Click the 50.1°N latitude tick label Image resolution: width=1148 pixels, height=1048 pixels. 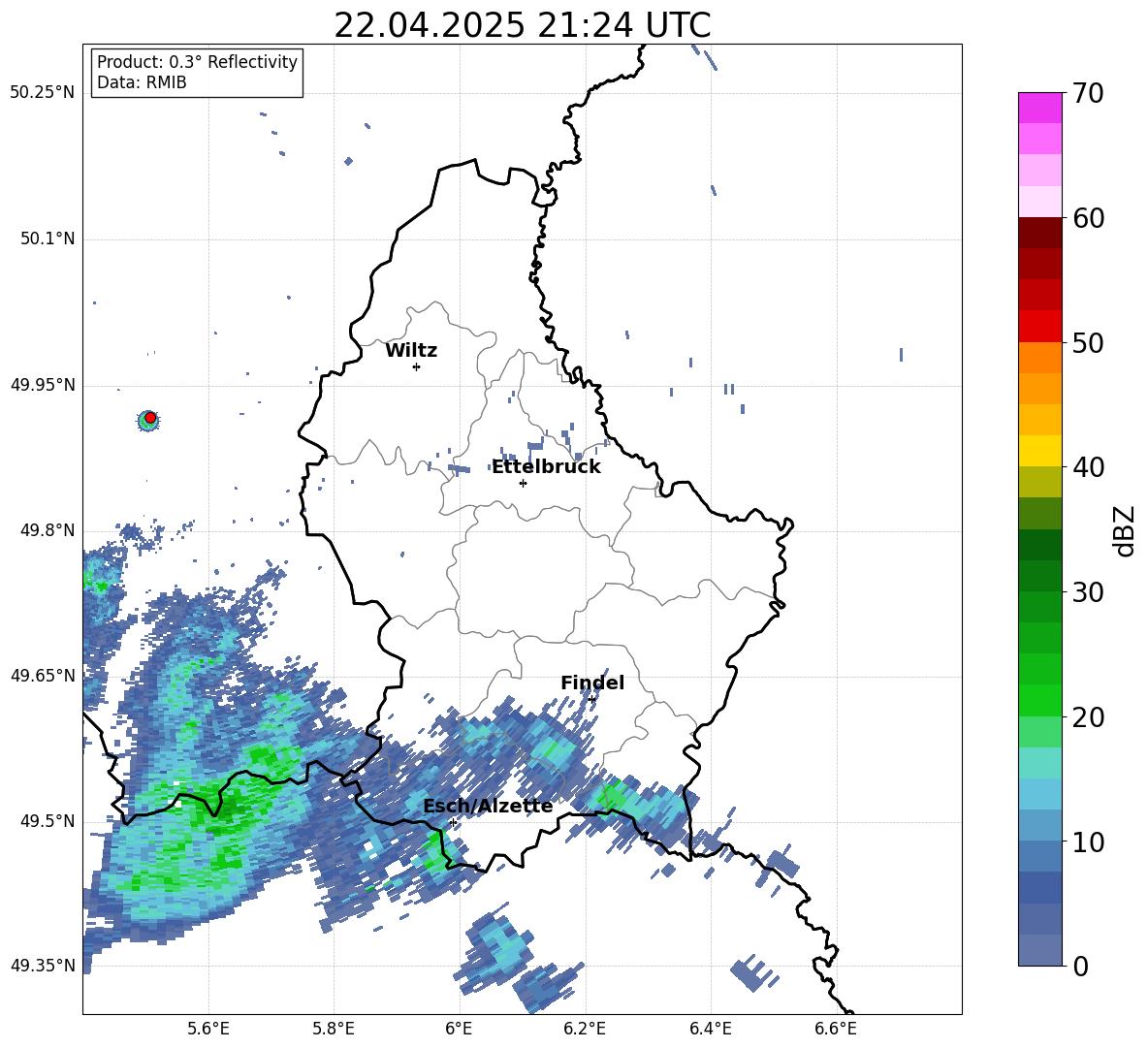tap(48, 239)
